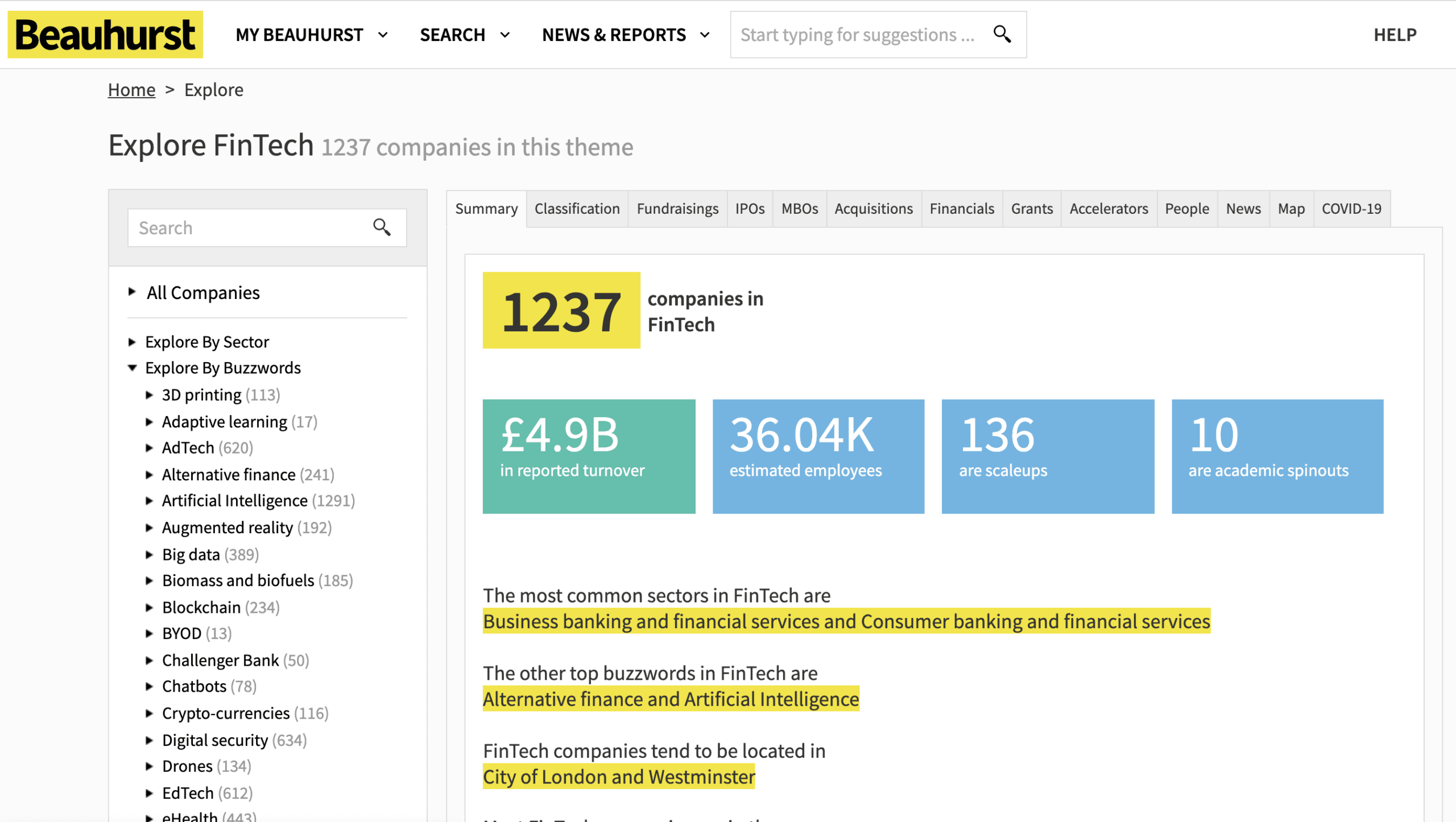Viewport: 1456px width, 822px height.
Task: Expand the 3D printing arrow
Action: pos(149,395)
